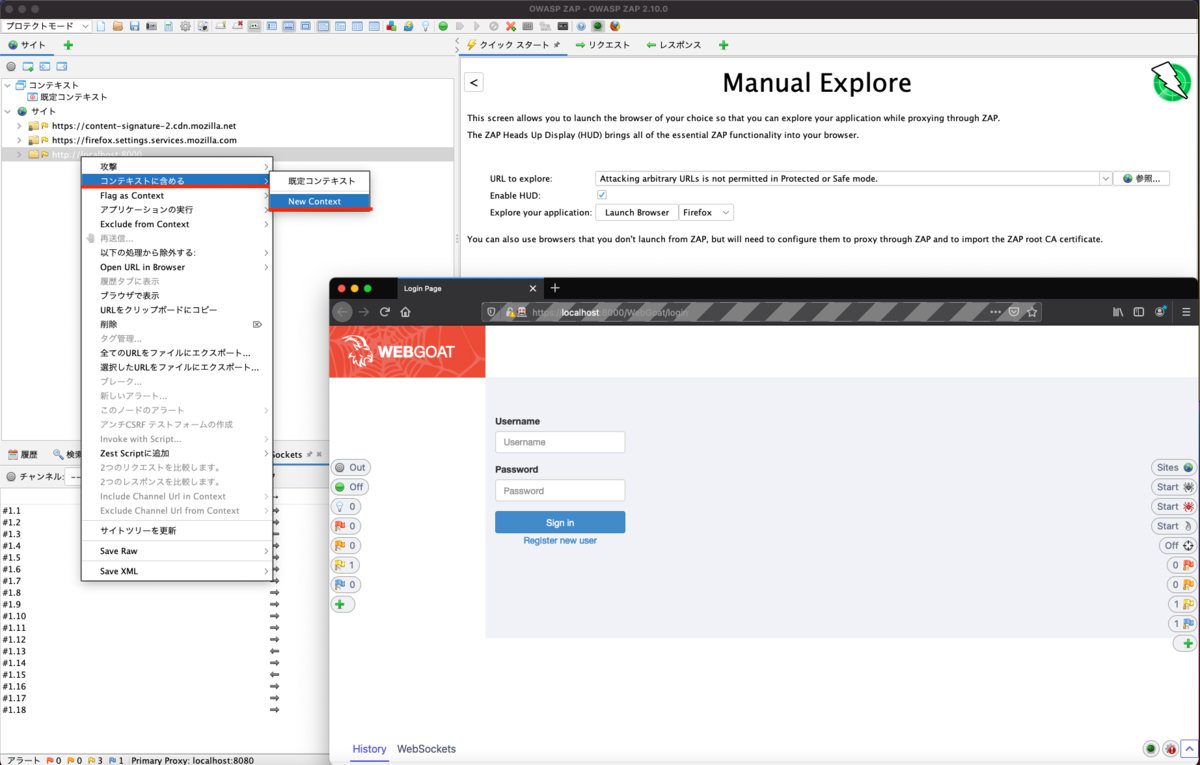Create a new ZAP session
The height and width of the screenshot is (765, 1200).
click(x=101, y=25)
